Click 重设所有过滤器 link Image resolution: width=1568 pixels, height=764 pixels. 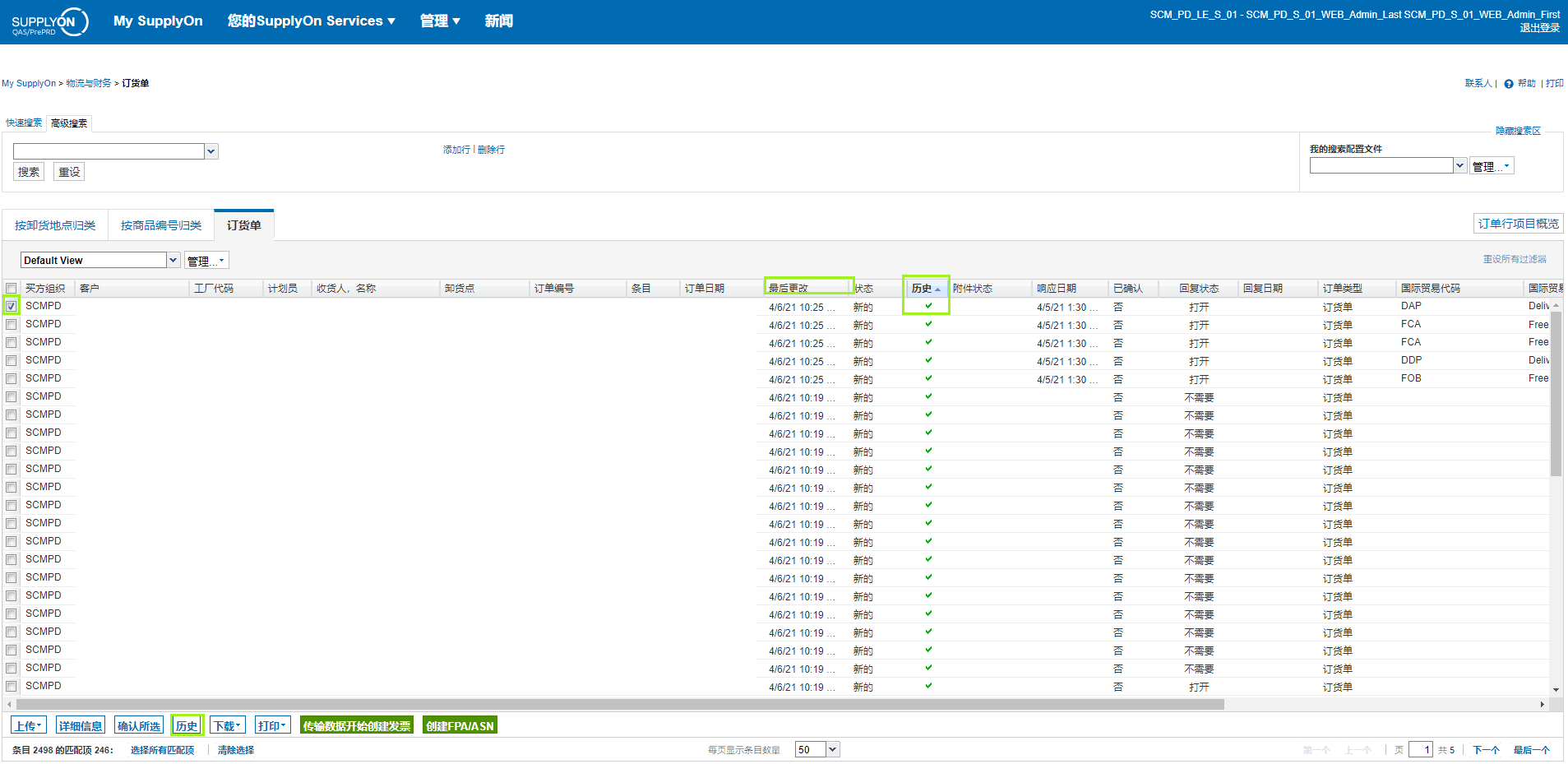pyautogui.click(x=1515, y=259)
